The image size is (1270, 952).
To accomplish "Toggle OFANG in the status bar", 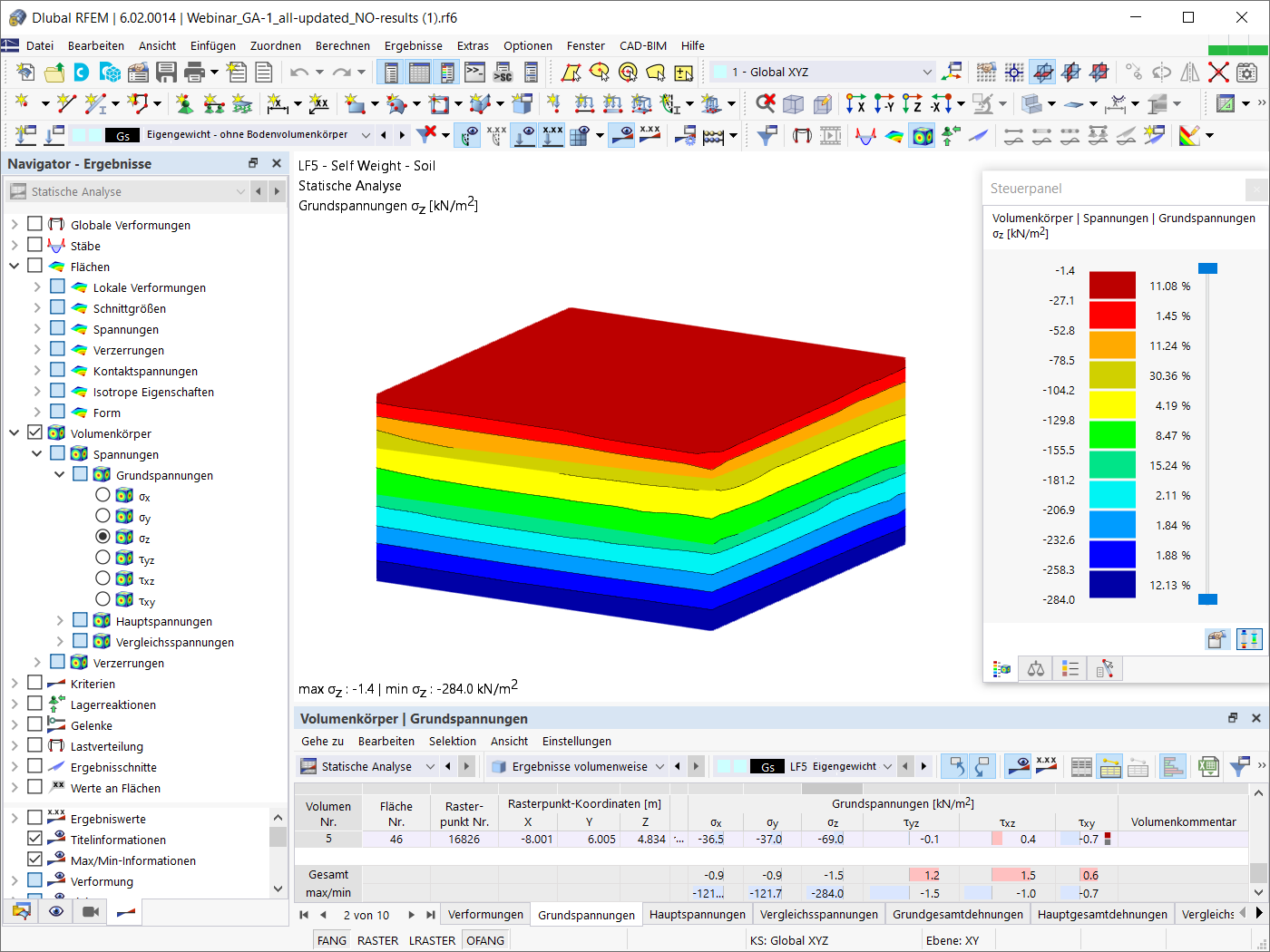I will (x=485, y=940).
